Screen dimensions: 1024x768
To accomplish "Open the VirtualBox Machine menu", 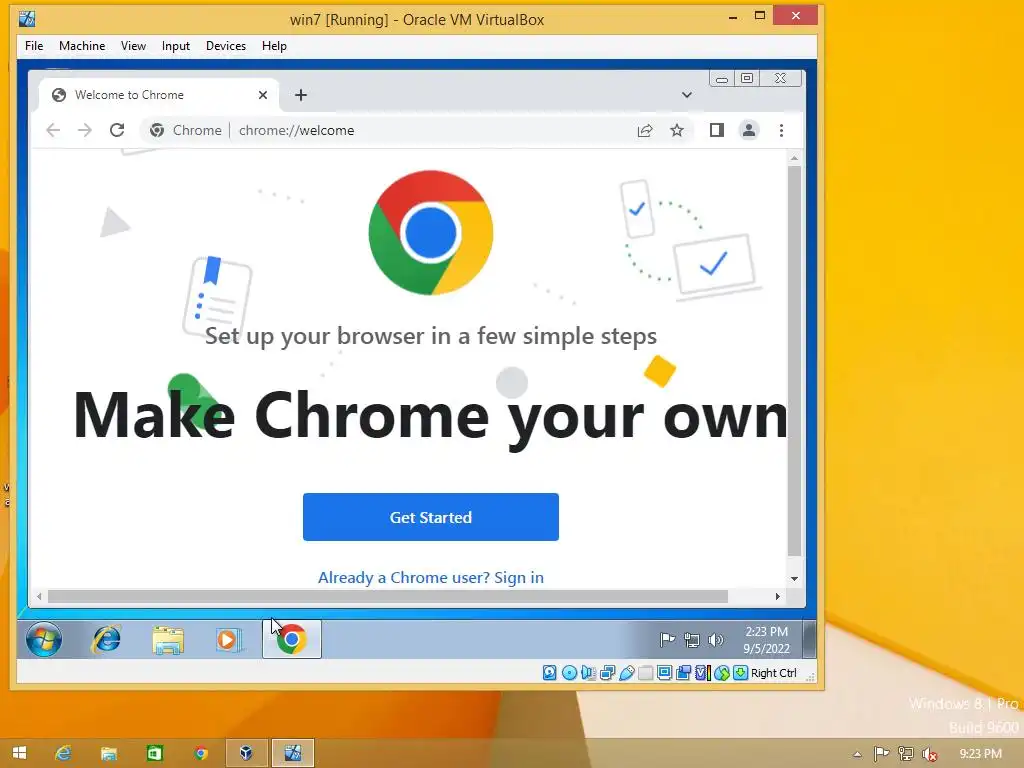I will tap(82, 46).
